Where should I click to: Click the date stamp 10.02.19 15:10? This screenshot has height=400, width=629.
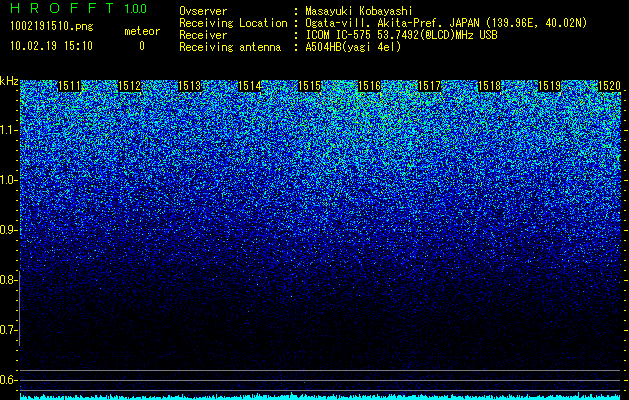pyautogui.click(x=51, y=46)
